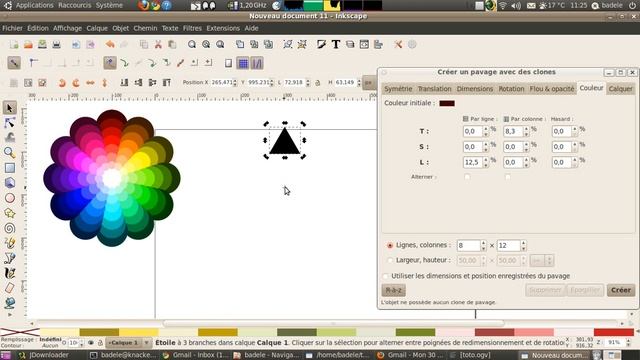Image resolution: width=640 pixels, height=360 pixels.
Task: Open the Firefox launcher in top panel
Action: (x=143, y=5)
